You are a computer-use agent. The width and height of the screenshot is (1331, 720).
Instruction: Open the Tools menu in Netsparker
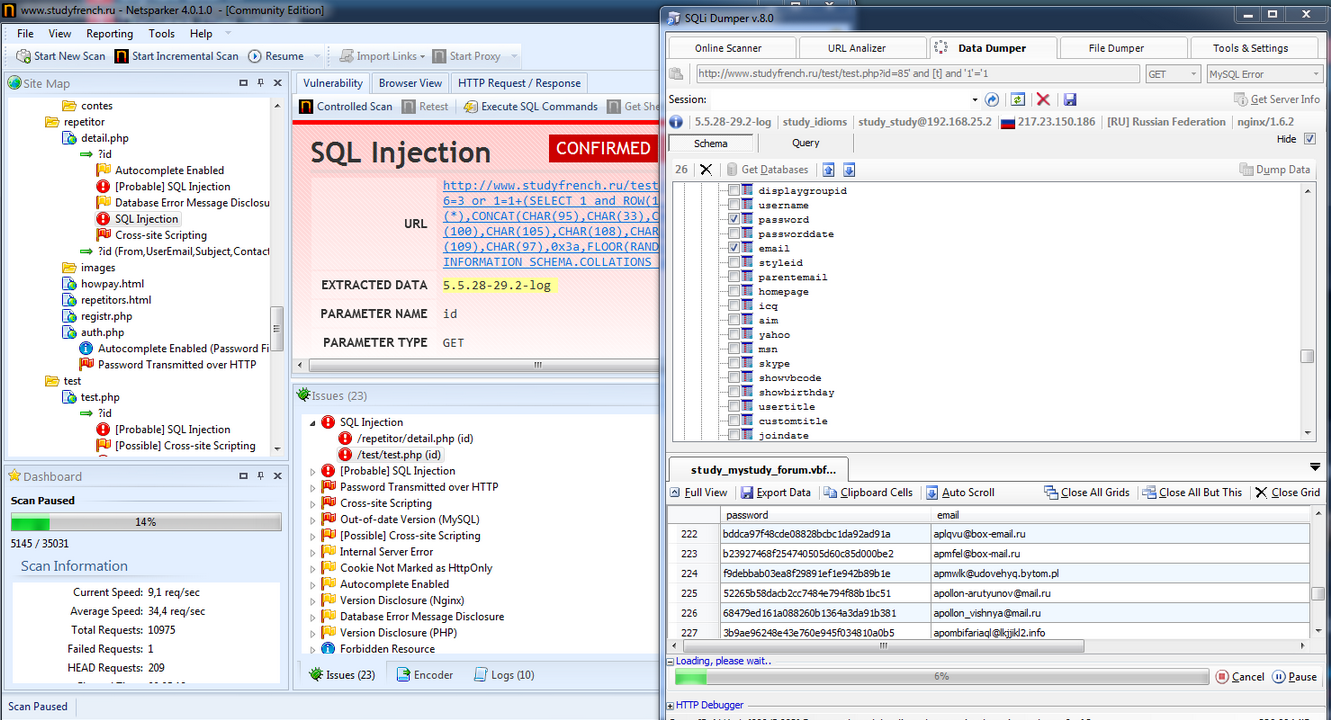coord(162,33)
